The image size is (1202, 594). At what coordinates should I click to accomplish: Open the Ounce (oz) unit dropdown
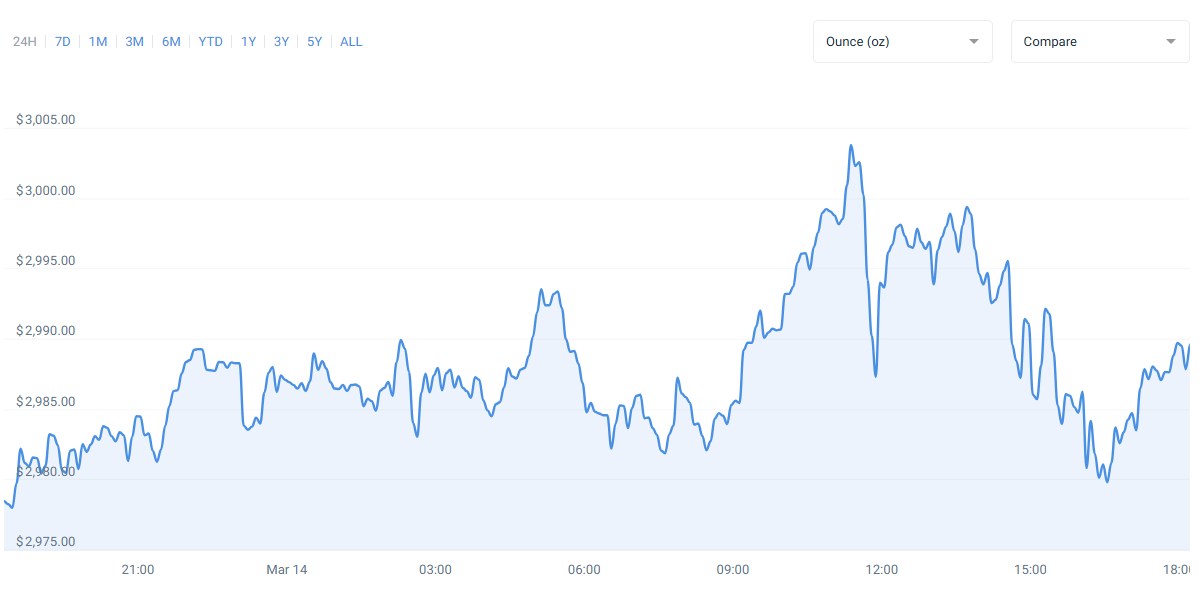coord(901,41)
